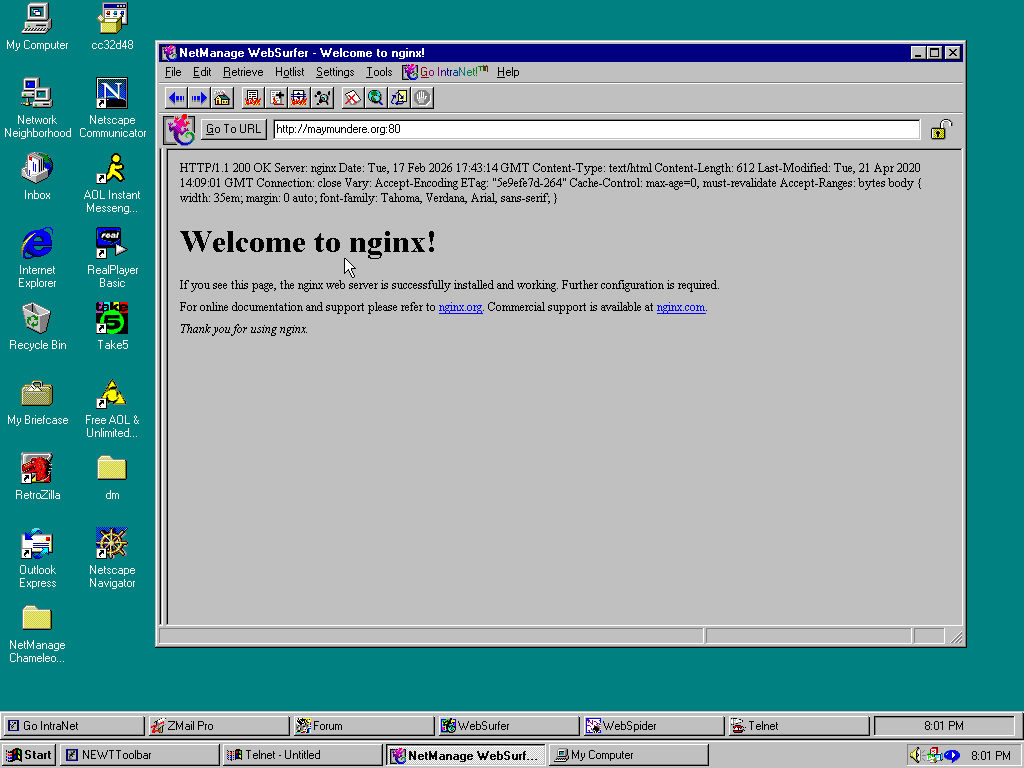Screen dimensions: 1024x768
Task: Open the Hotlist menu
Action: pos(289,72)
